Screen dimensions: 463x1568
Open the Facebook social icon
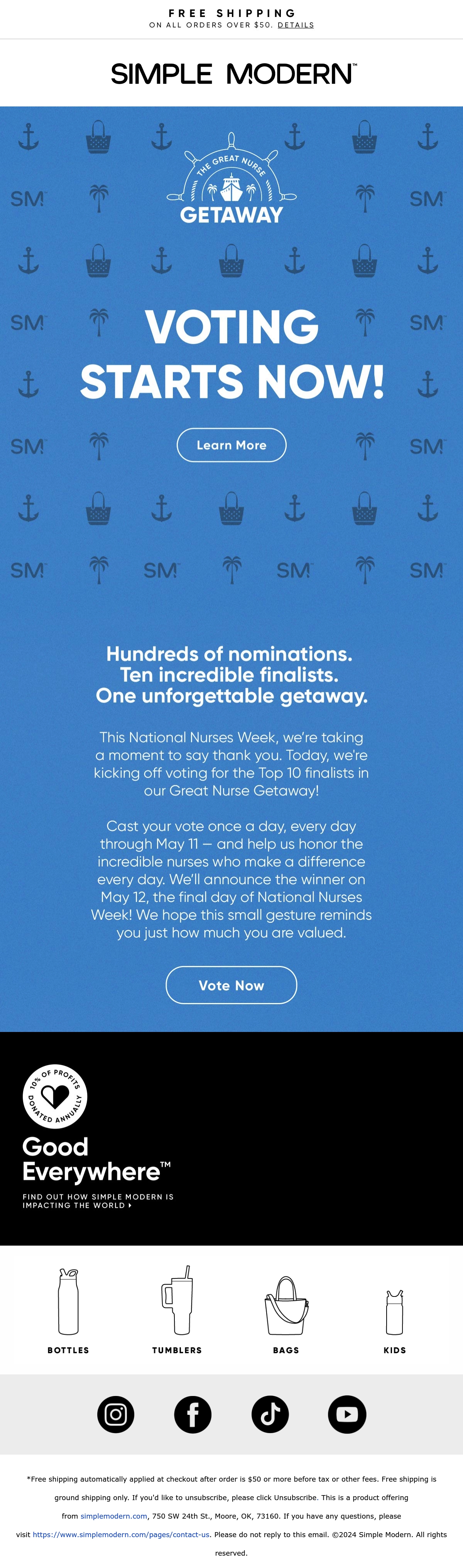click(x=193, y=1414)
